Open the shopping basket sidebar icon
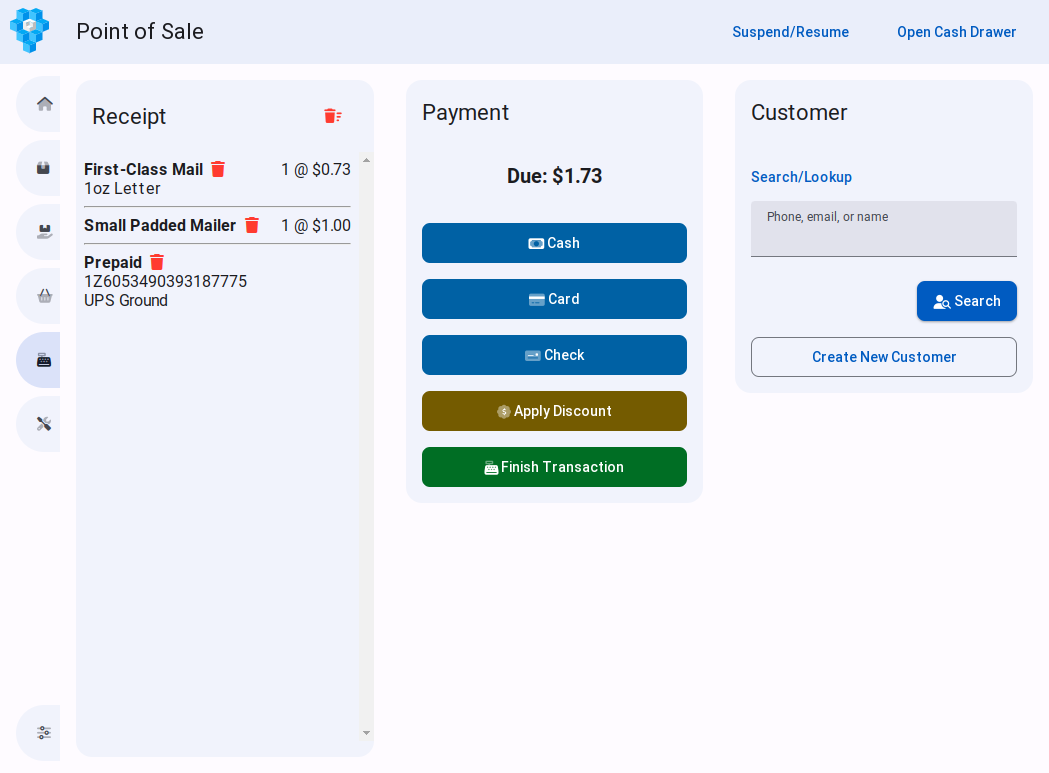Screen dimensions: 1049x773 [44, 296]
